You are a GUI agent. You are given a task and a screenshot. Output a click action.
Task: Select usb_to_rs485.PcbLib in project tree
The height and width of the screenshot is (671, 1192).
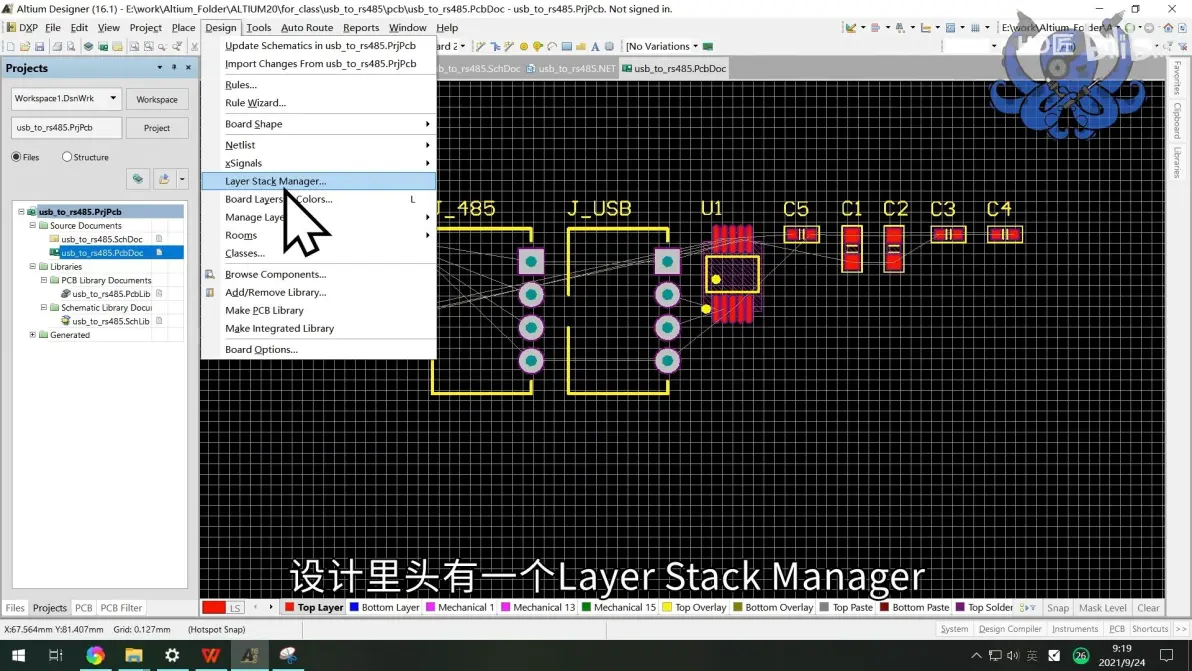[x=111, y=294]
